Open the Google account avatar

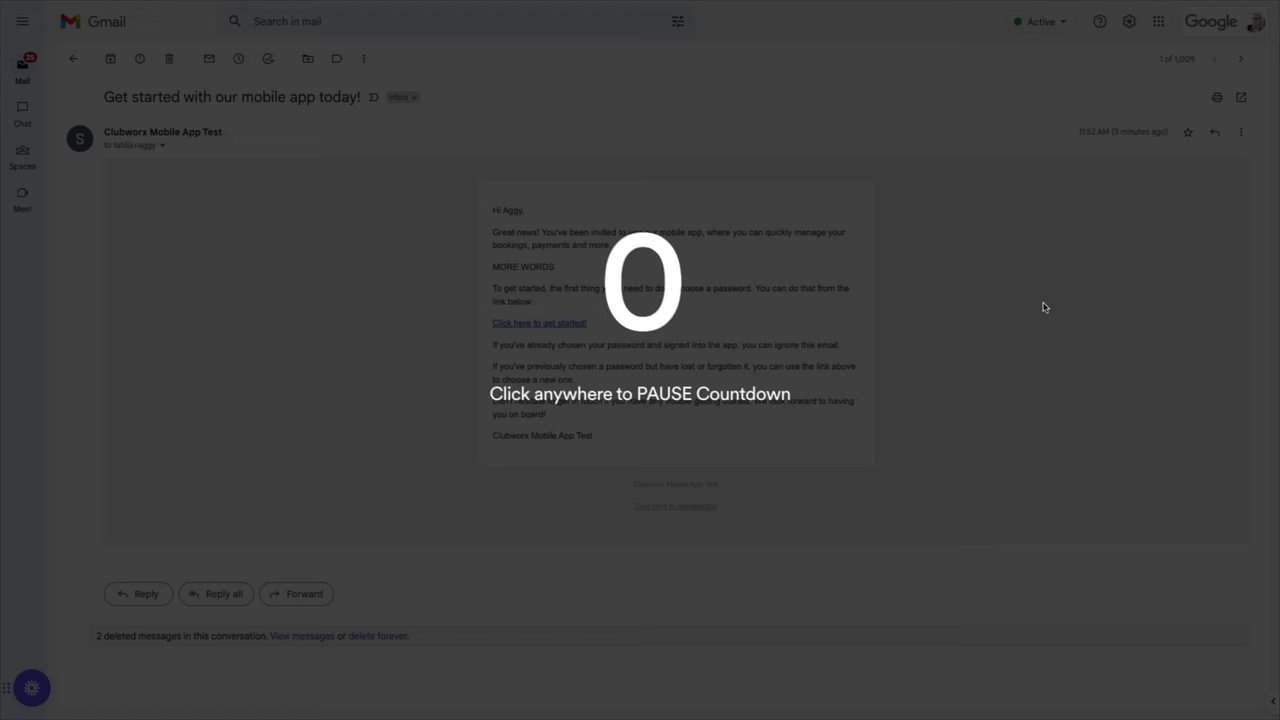tap(1256, 21)
